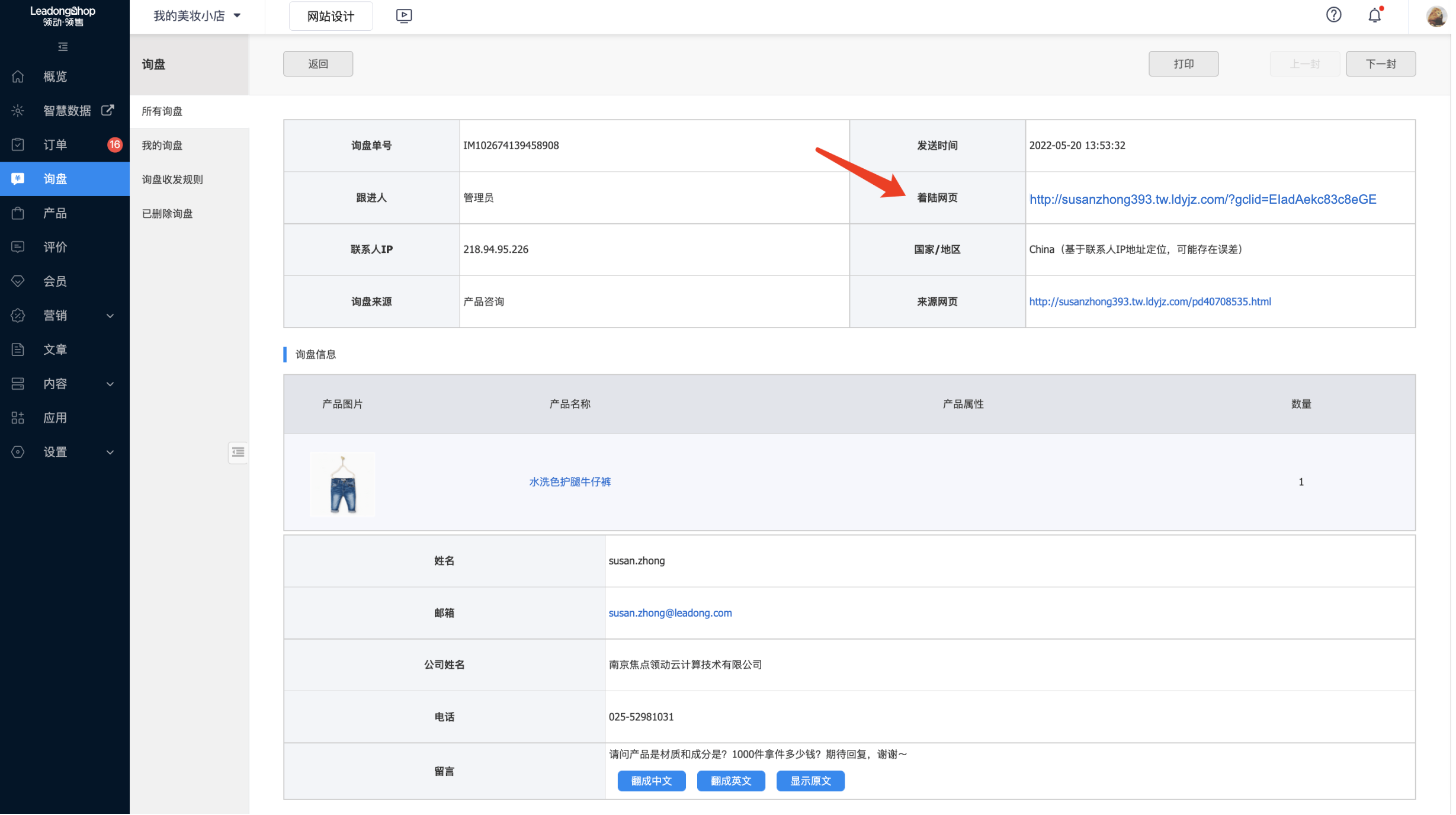The image size is (1456, 815).
Task: Toggle the submenu panel collapse handle
Action: coord(238,453)
